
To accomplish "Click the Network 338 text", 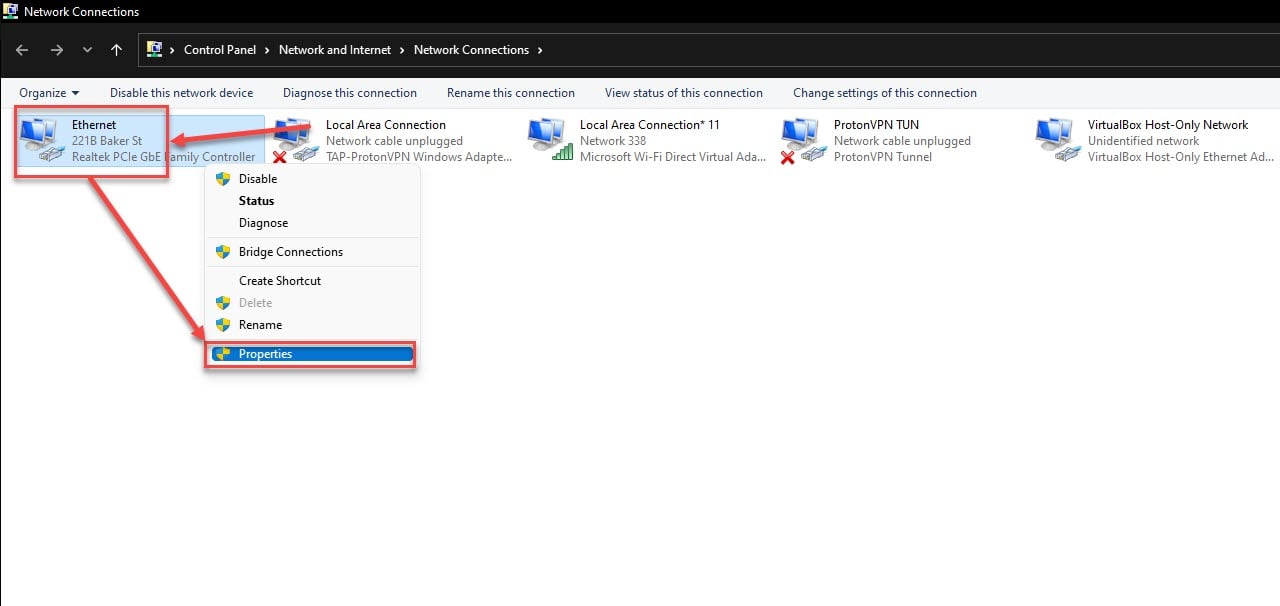I will [613, 141].
